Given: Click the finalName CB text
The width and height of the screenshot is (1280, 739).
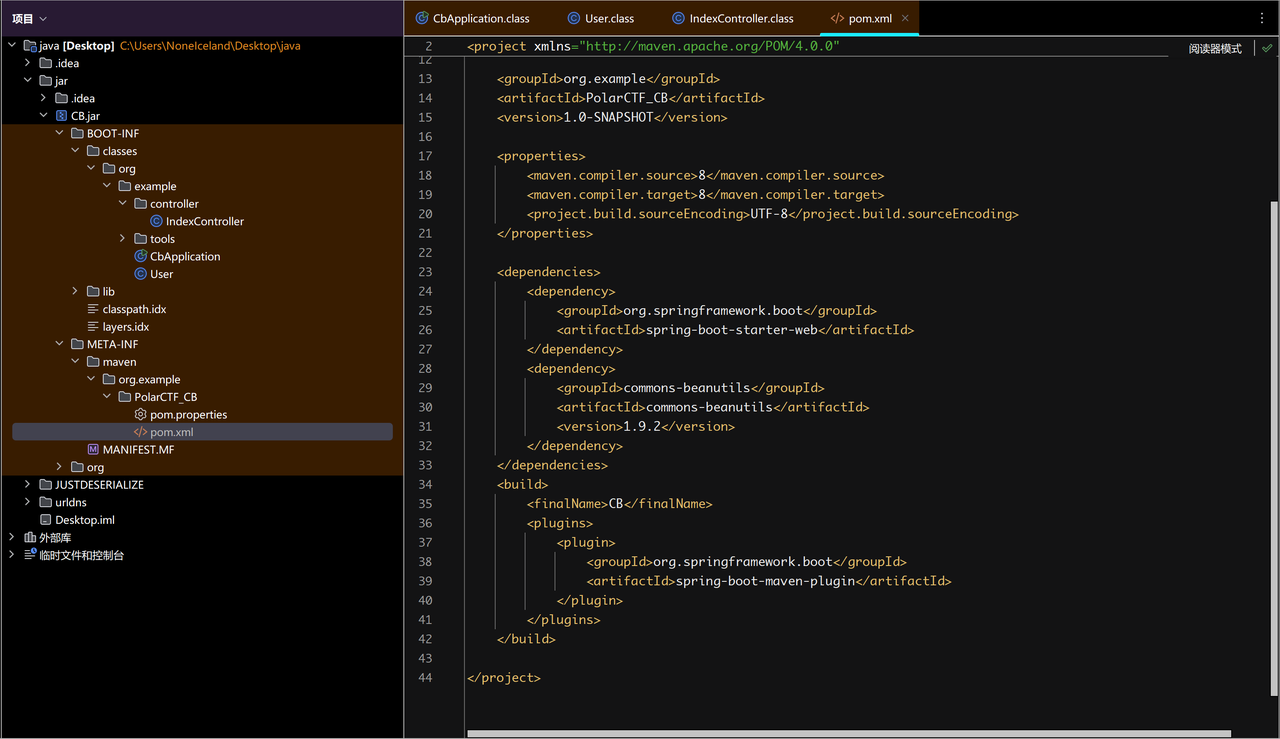Looking at the screenshot, I should coord(616,504).
